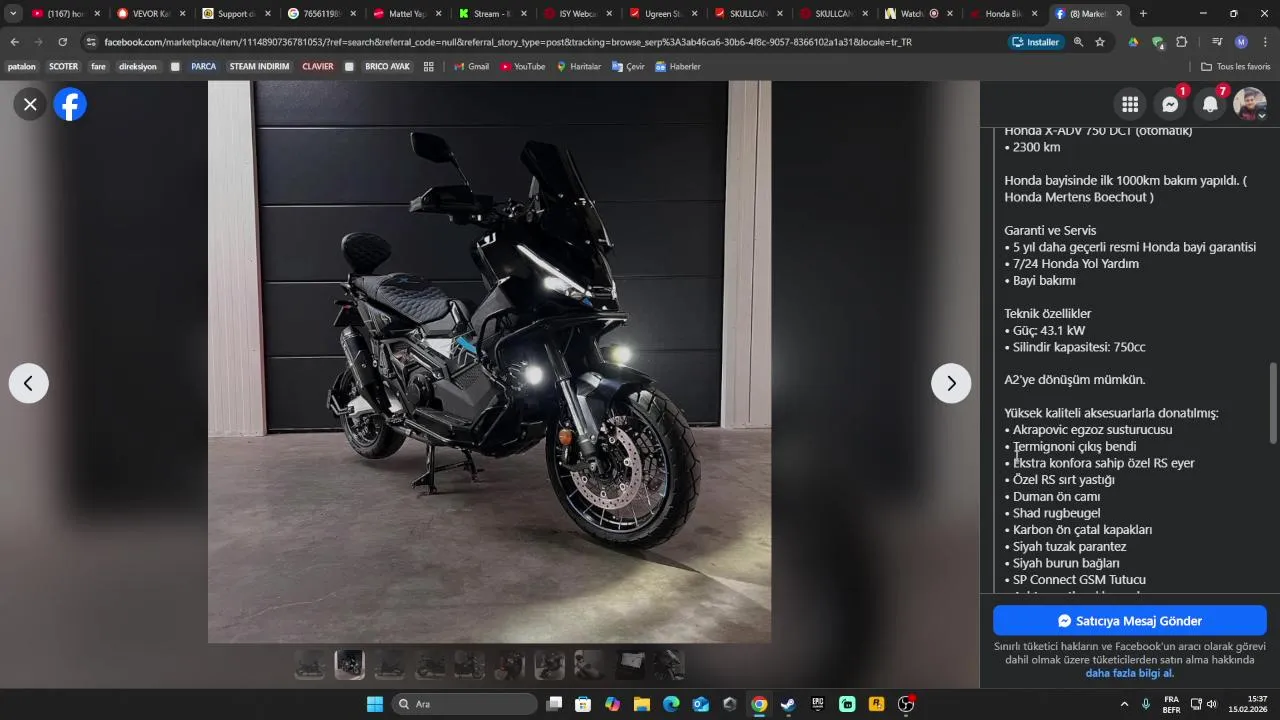Close the Stream tab
The width and height of the screenshot is (1280, 720).
[523, 14]
